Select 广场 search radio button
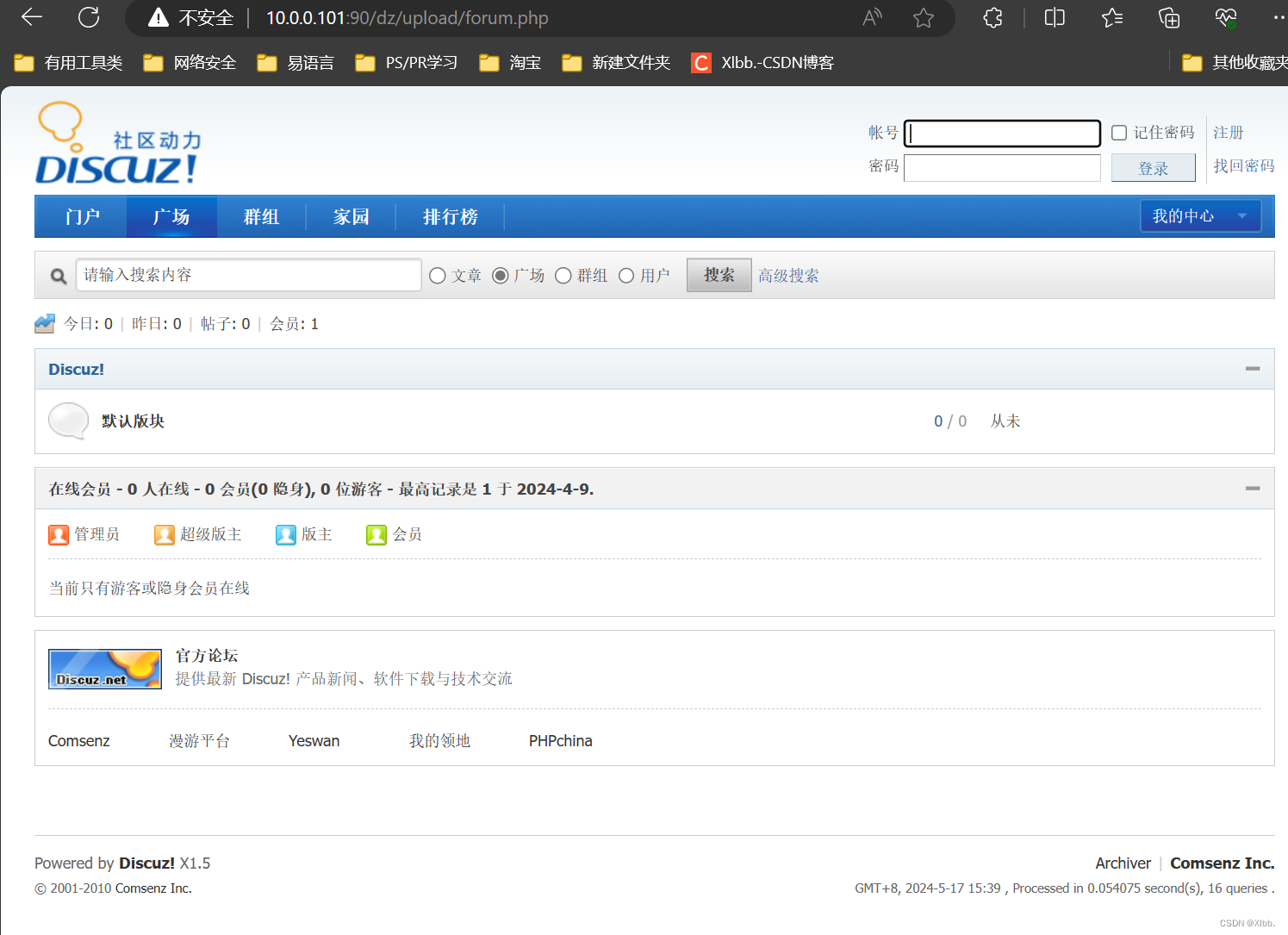The image size is (1288, 935). pyautogui.click(x=501, y=276)
